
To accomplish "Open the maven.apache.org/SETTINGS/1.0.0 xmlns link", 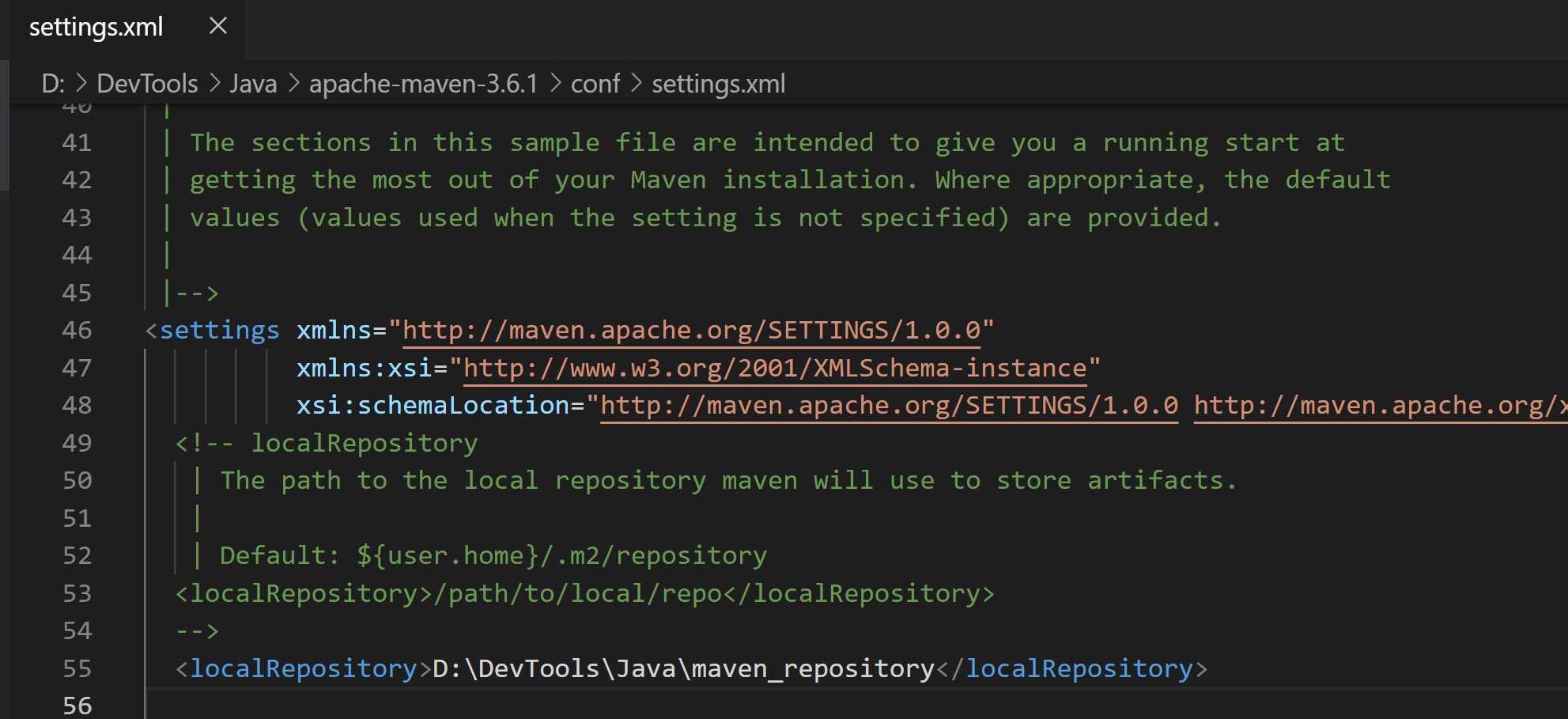I will click(692, 331).
